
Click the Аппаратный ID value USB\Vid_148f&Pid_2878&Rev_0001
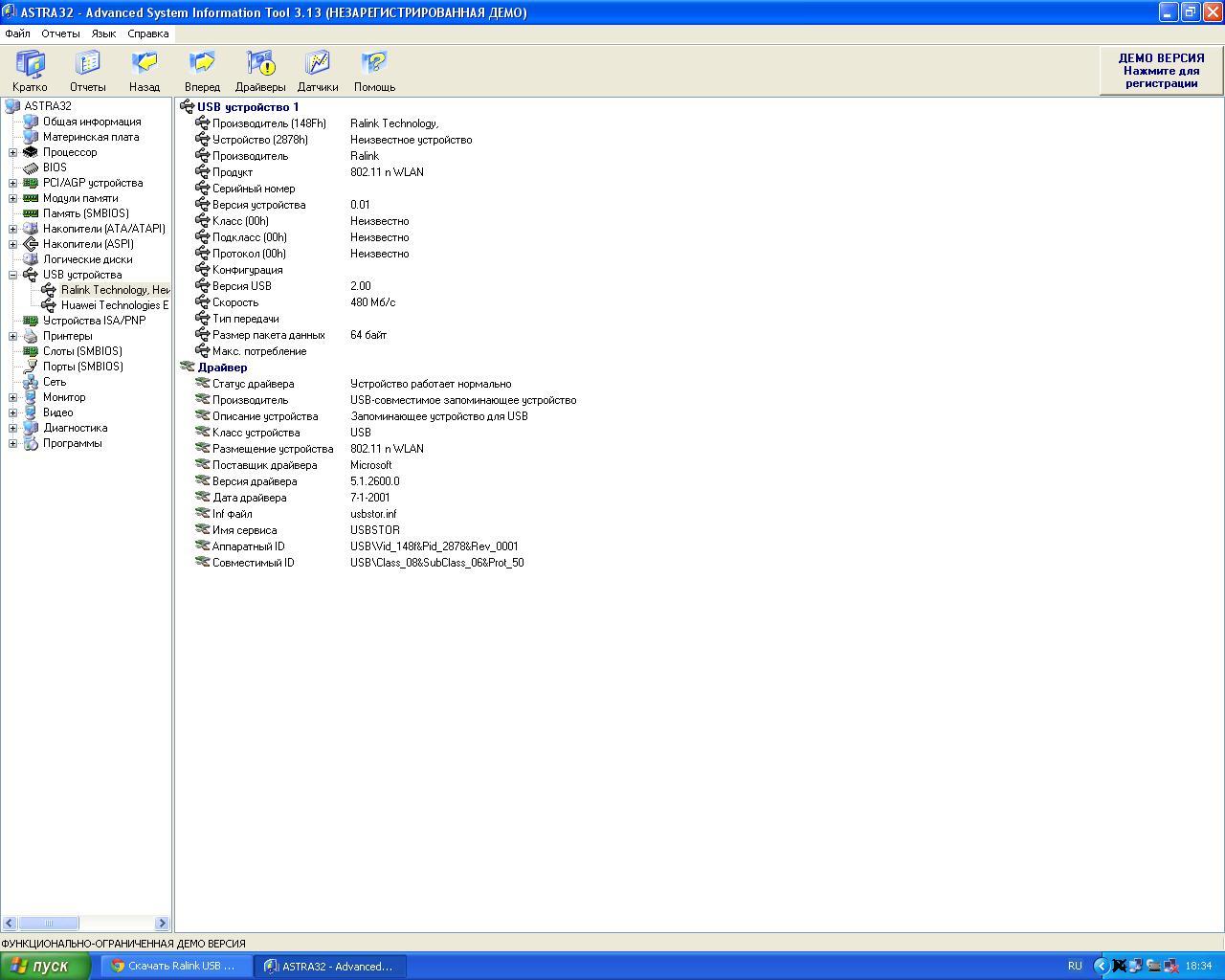(434, 546)
